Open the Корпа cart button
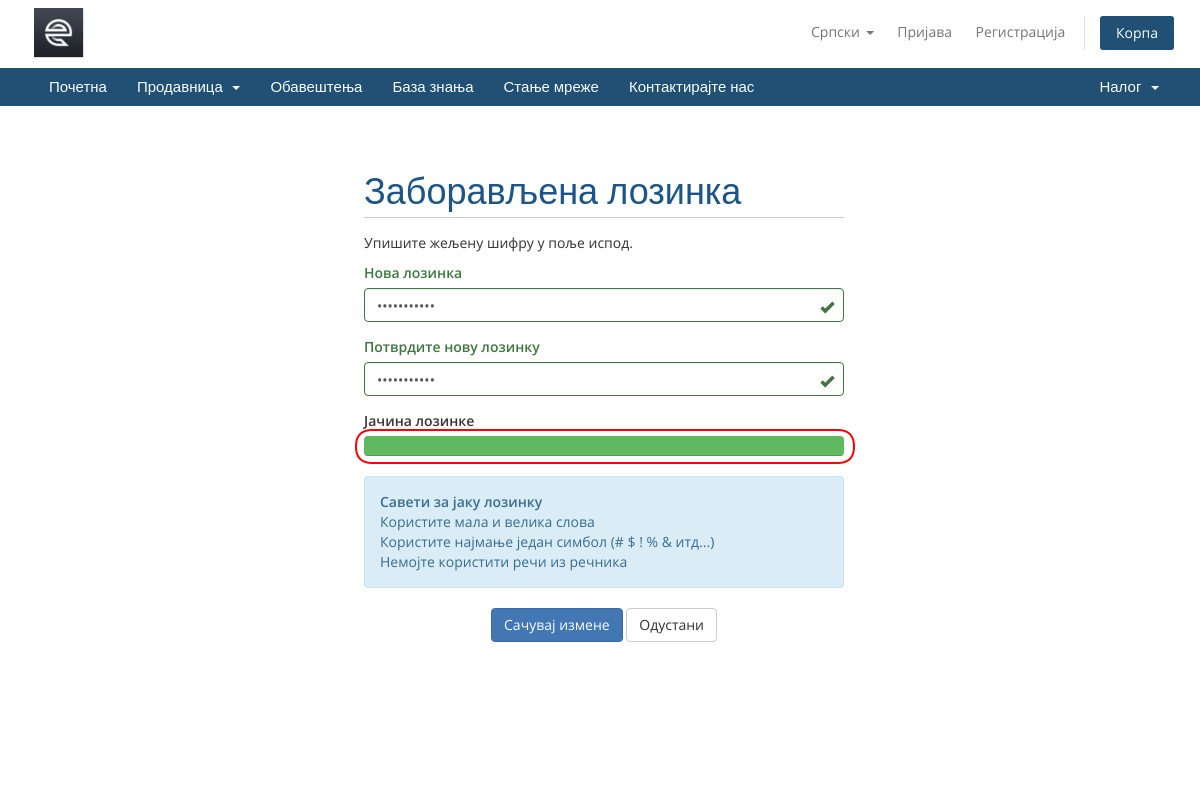The width and height of the screenshot is (1200, 800). click(x=1137, y=33)
